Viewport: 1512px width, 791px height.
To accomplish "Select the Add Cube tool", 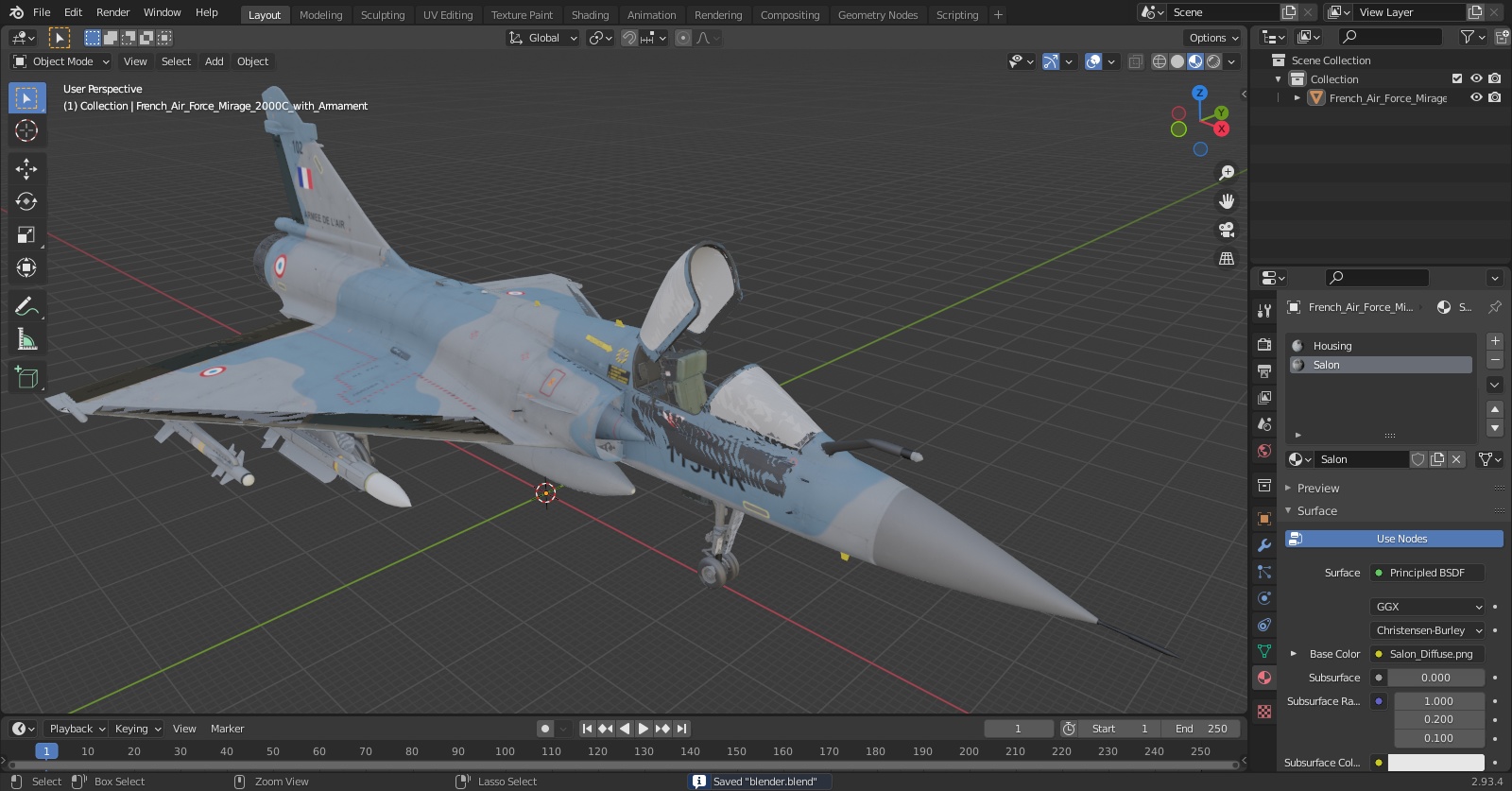I will pos(26,378).
